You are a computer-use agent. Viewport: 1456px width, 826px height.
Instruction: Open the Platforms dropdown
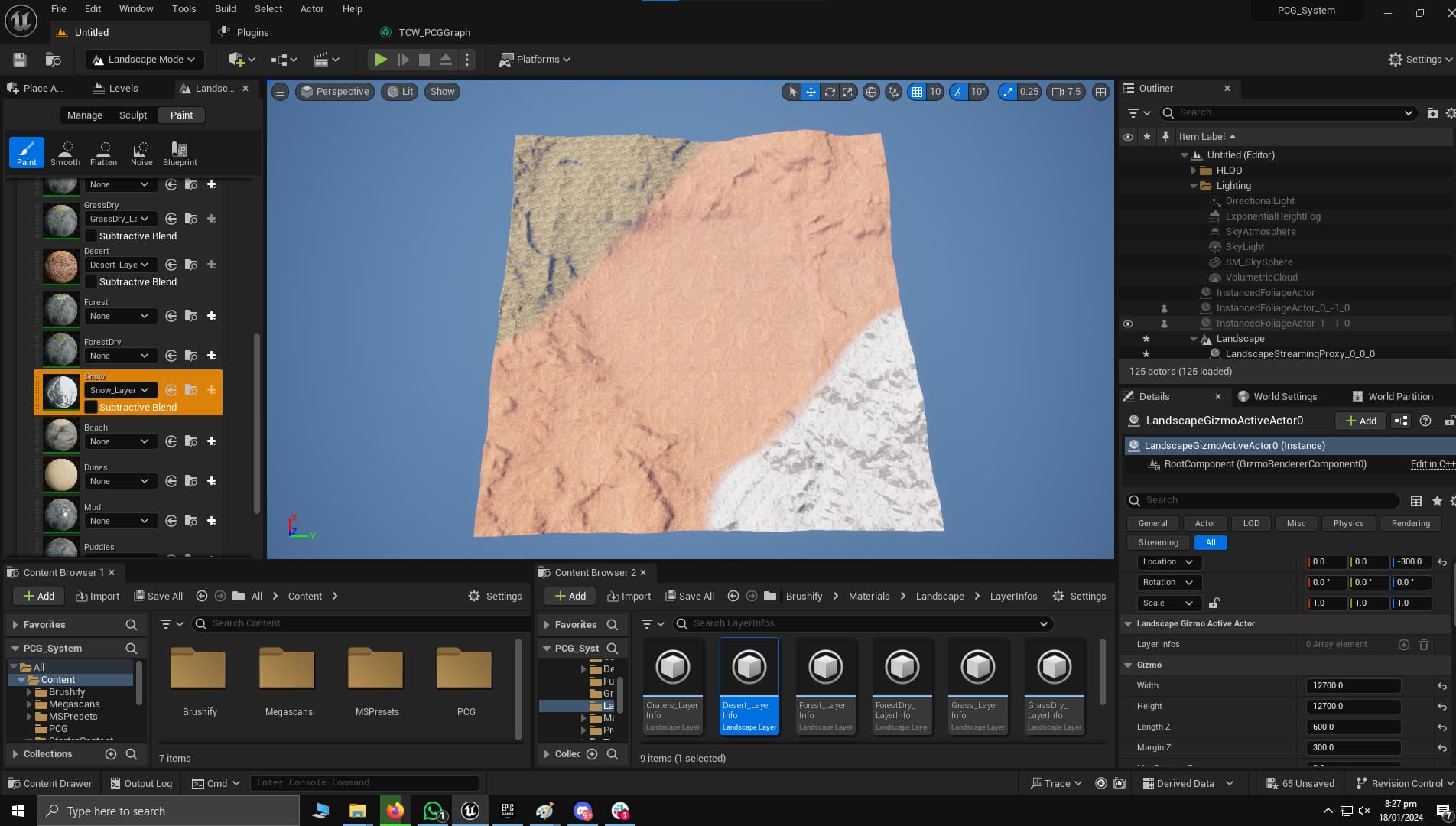click(x=535, y=59)
